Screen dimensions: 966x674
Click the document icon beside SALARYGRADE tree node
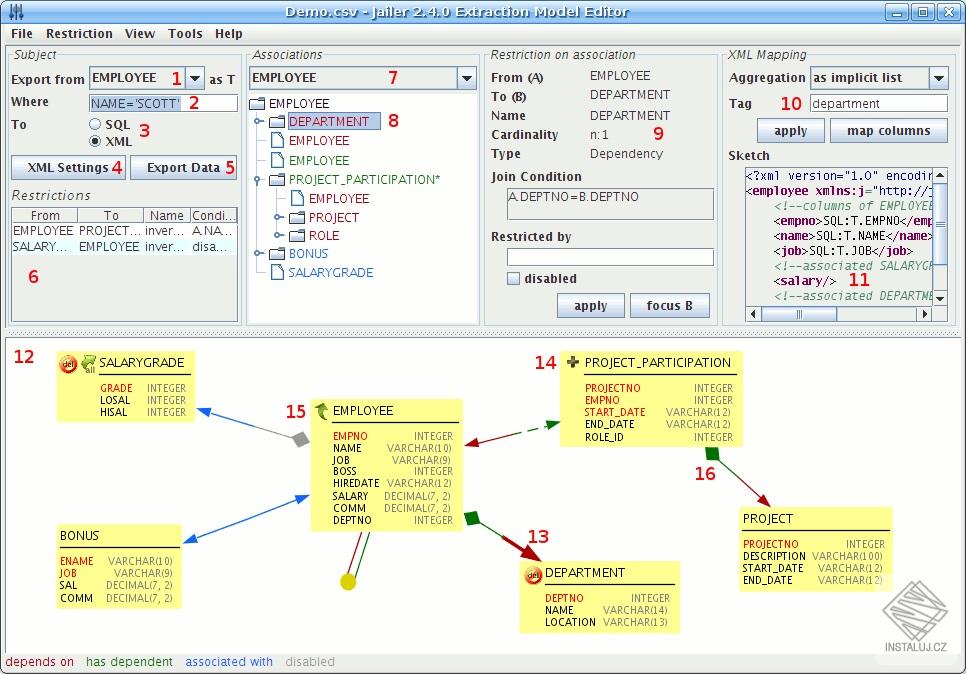tap(278, 272)
